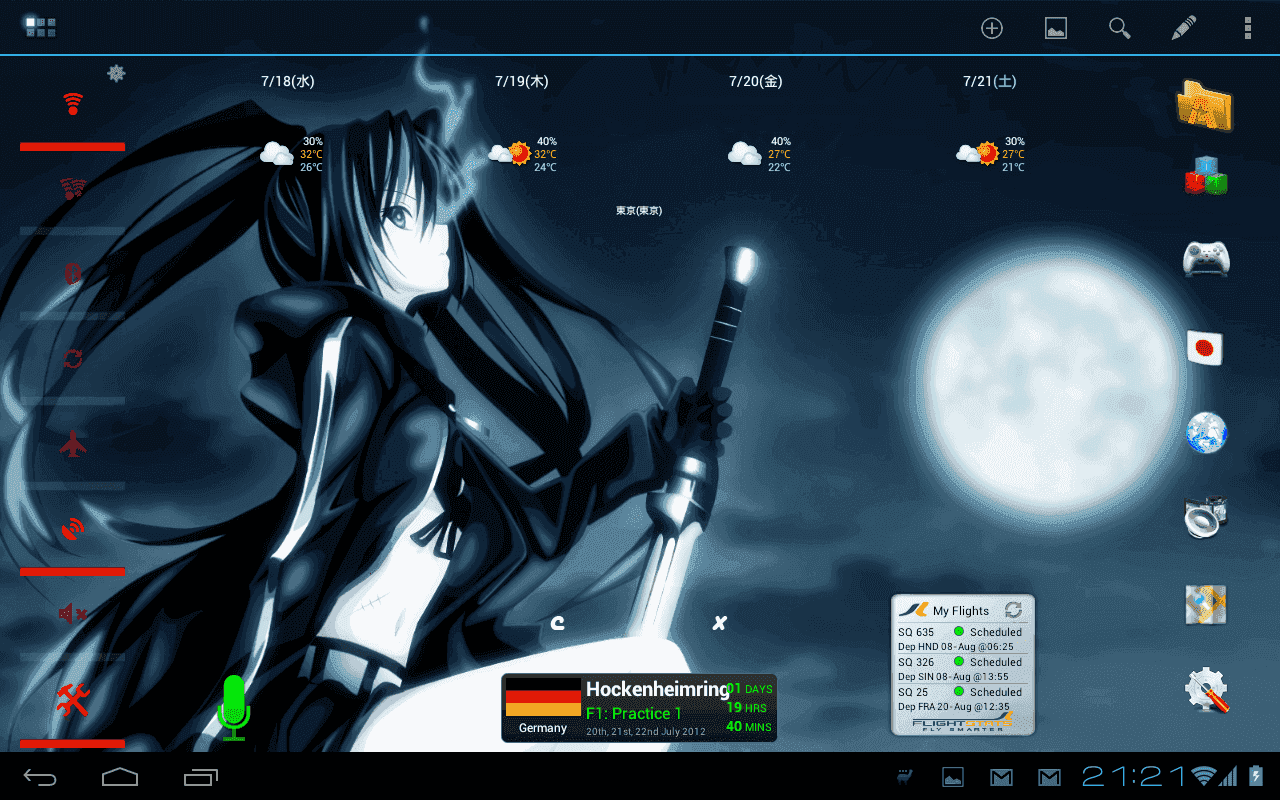Tap the pencil edit icon

1184,28
